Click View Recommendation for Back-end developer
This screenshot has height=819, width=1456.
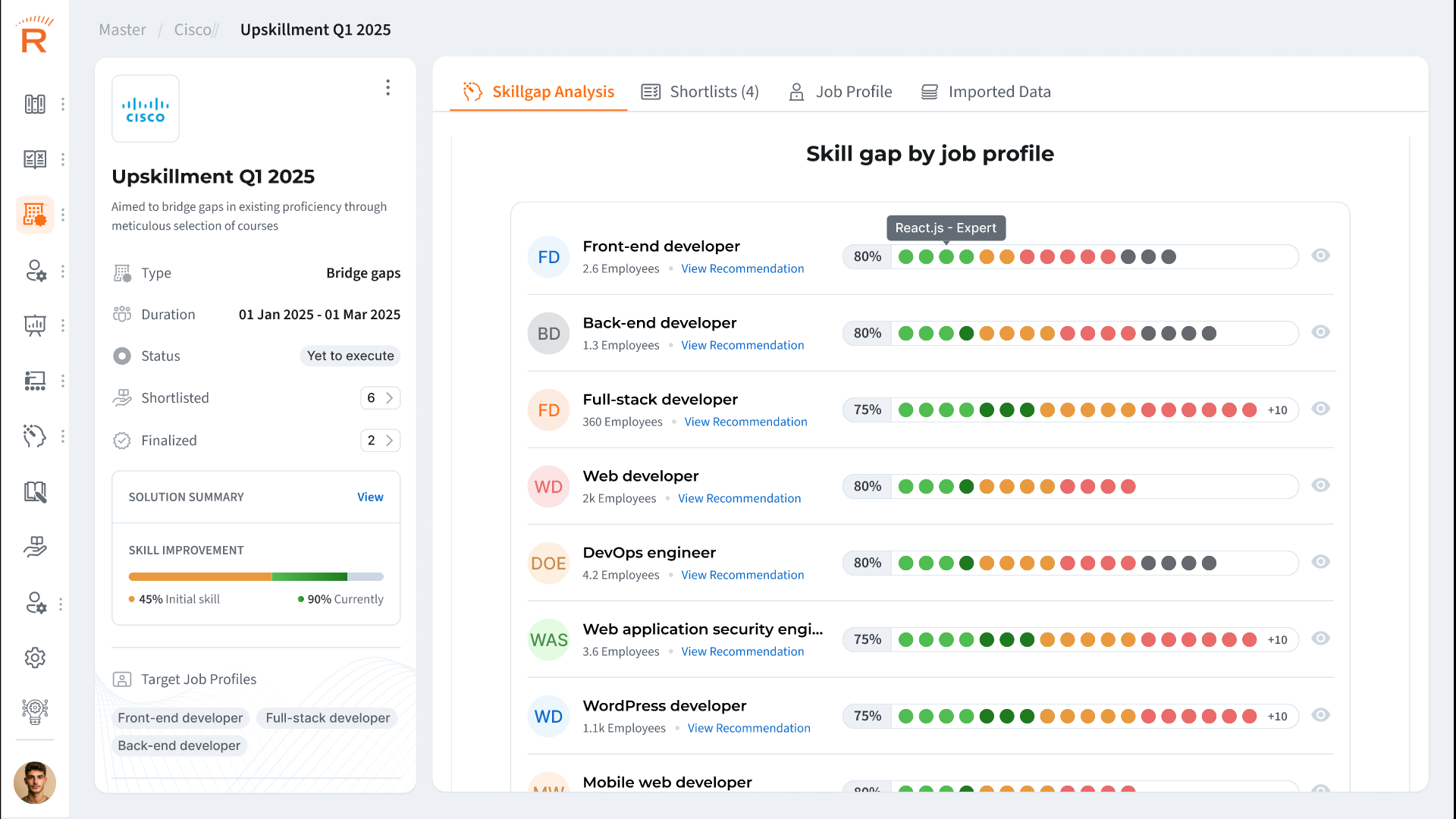pos(742,345)
